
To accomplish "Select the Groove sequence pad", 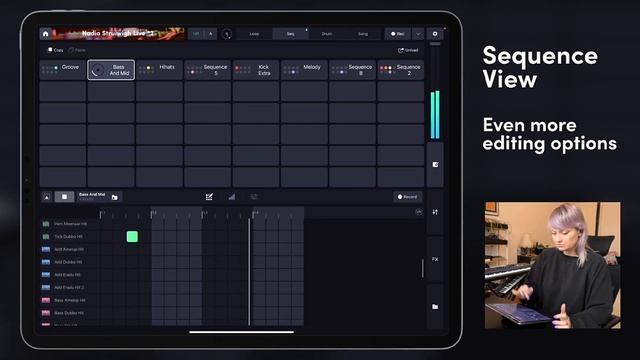I will point(63,70).
